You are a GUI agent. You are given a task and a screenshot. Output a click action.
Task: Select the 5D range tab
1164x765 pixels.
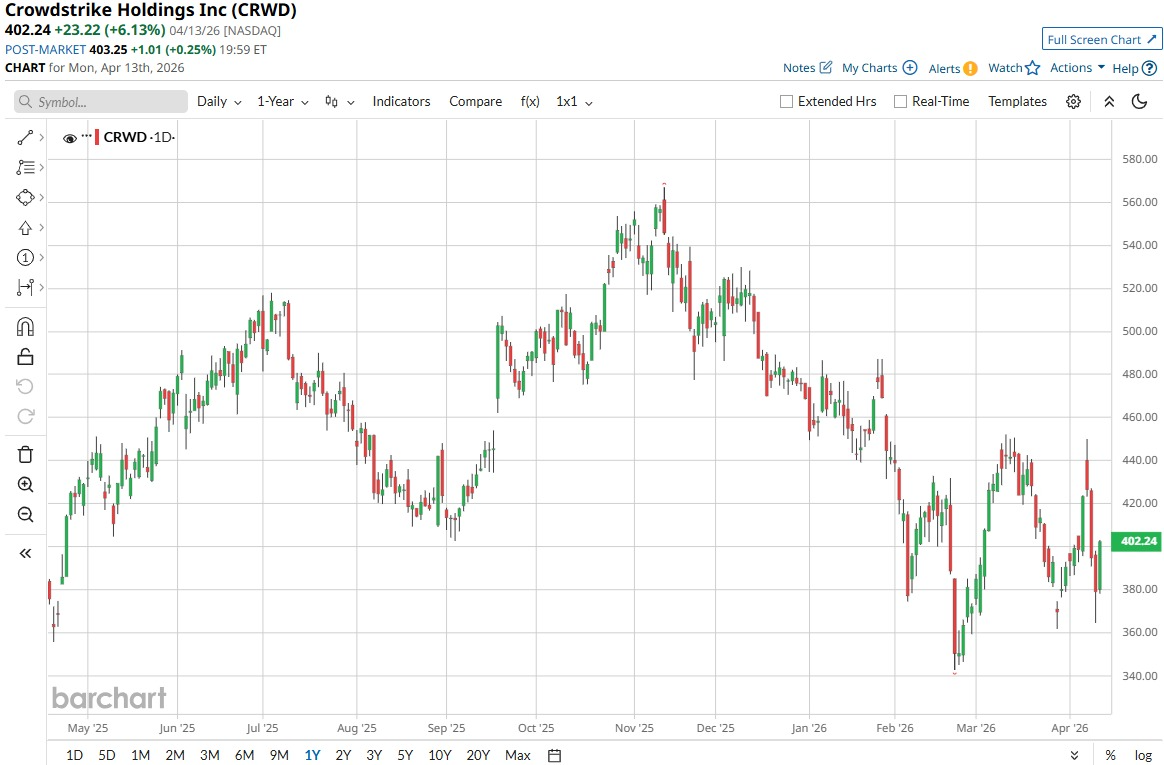point(107,755)
